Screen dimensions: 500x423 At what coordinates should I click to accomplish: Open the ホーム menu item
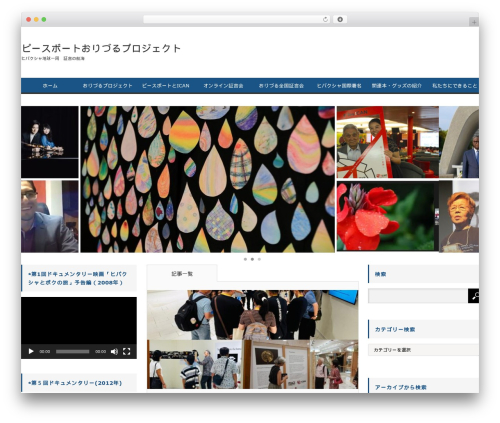pyautogui.click(x=50, y=86)
